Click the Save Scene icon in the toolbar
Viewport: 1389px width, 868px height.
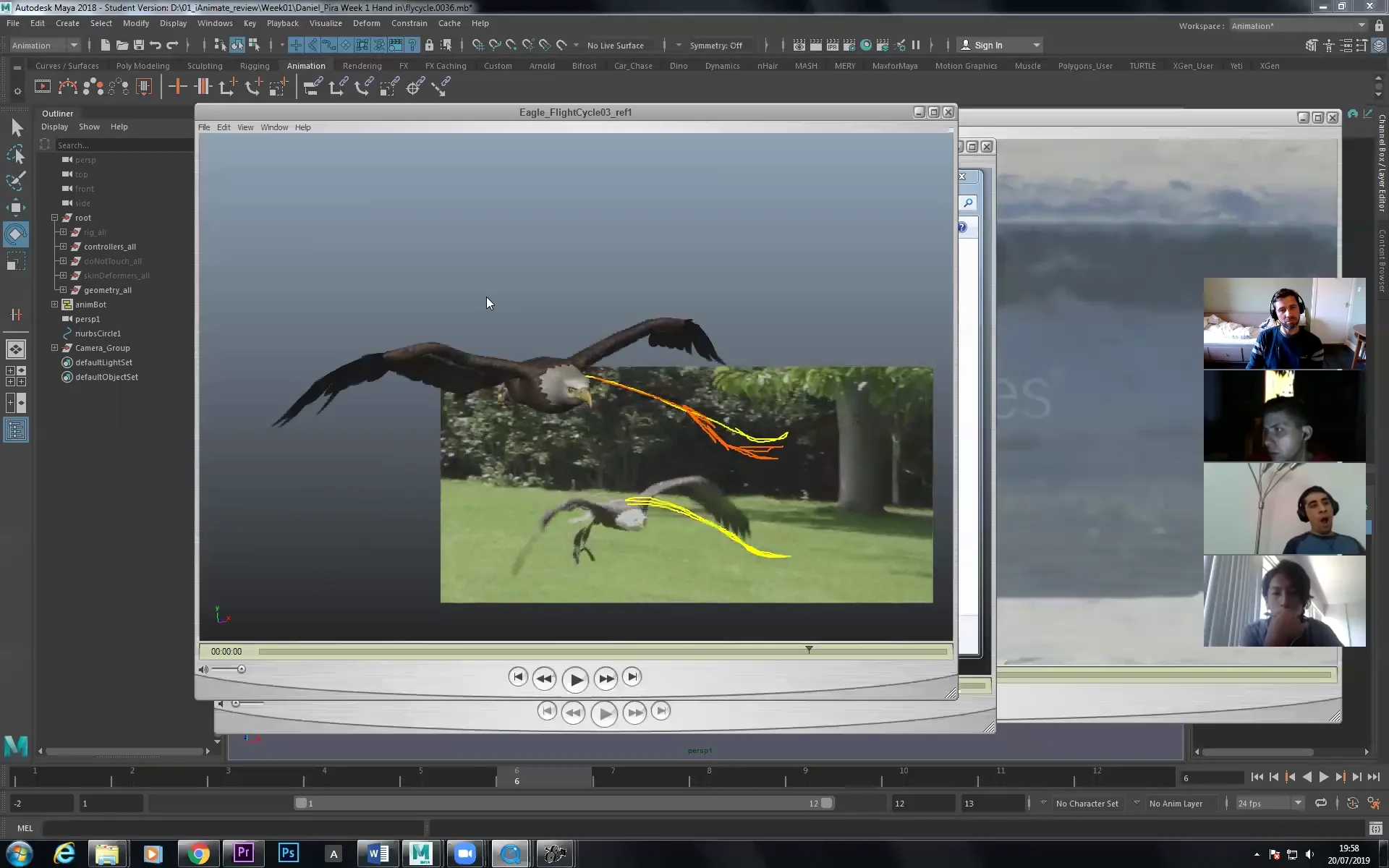pos(138,45)
